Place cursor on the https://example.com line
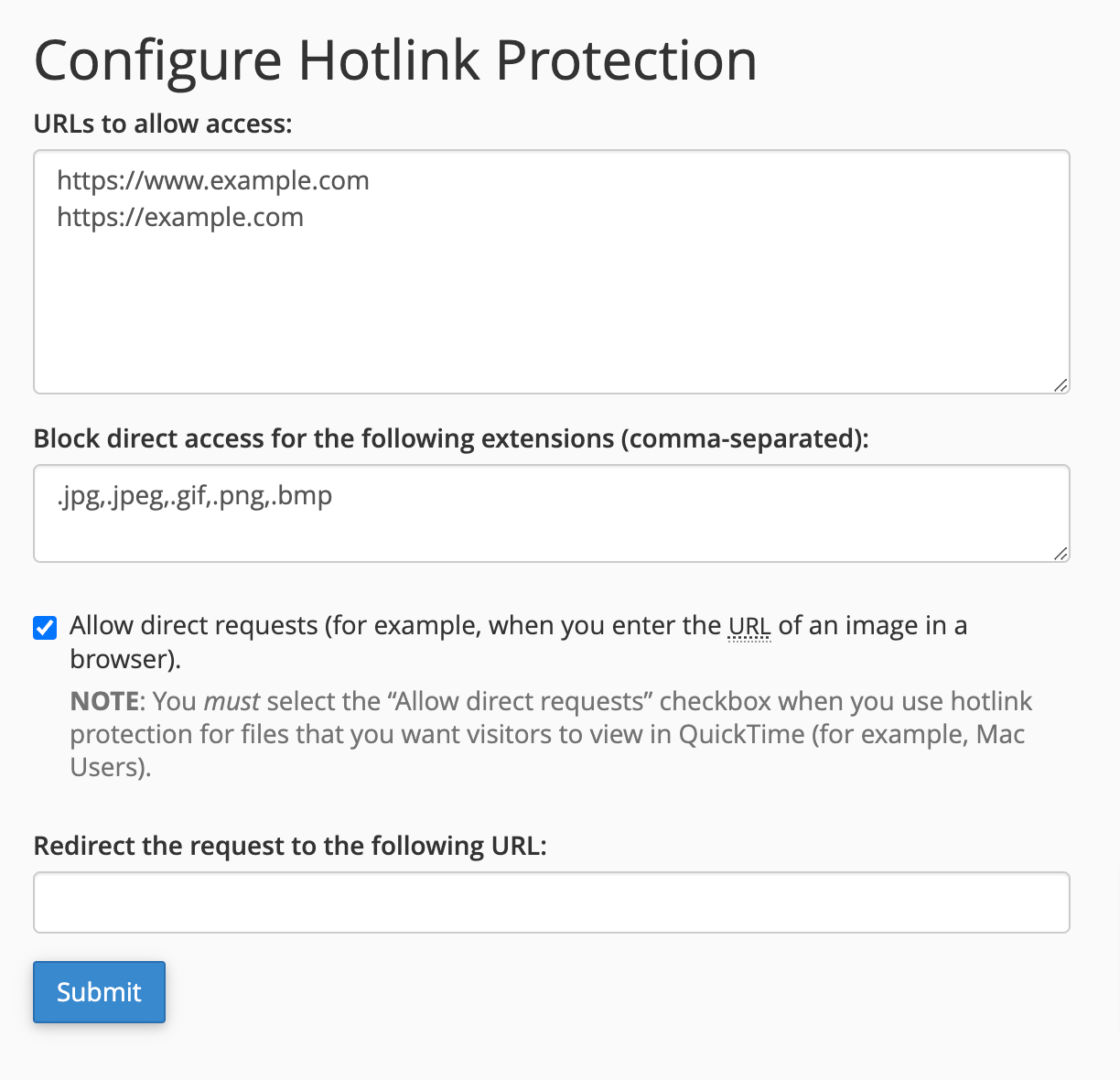 tap(179, 217)
